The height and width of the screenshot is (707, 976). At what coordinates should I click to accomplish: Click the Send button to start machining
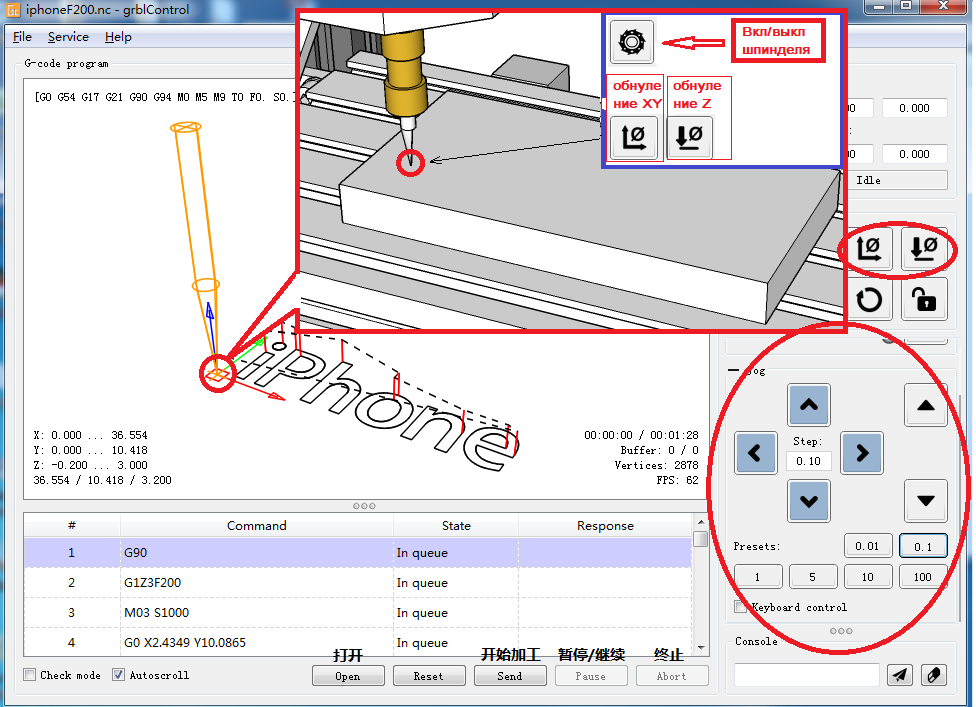[x=510, y=676]
